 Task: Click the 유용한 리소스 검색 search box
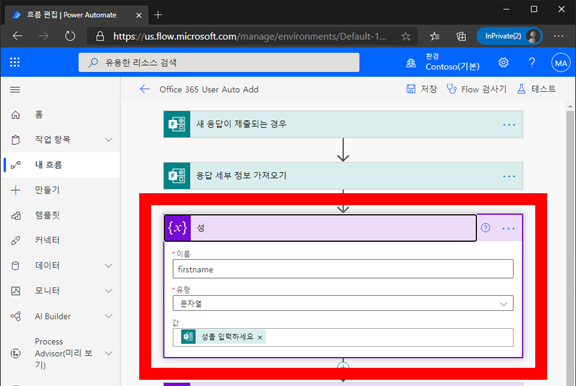tap(219, 62)
